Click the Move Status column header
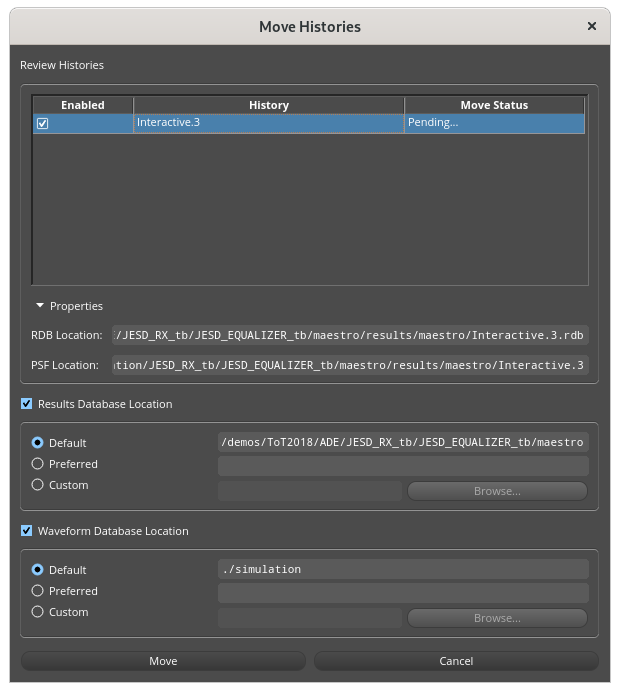Viewport: 620px width, 692px height. click(x=494, y=105)
